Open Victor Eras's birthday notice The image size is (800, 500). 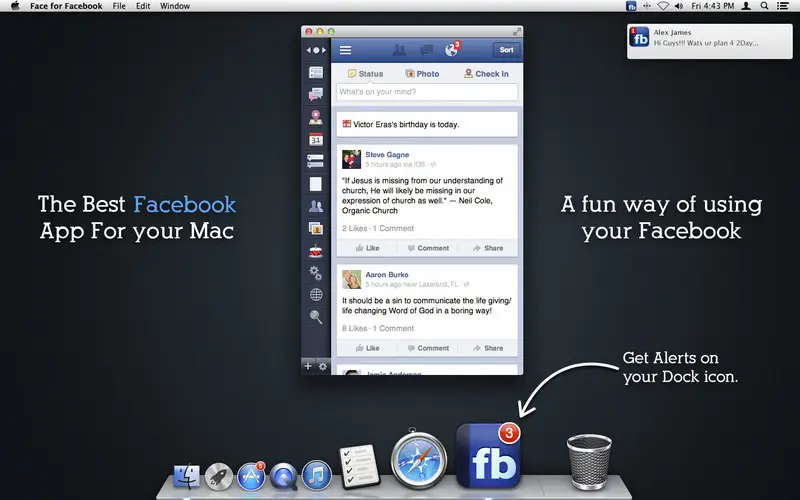(x=427, y=124)
